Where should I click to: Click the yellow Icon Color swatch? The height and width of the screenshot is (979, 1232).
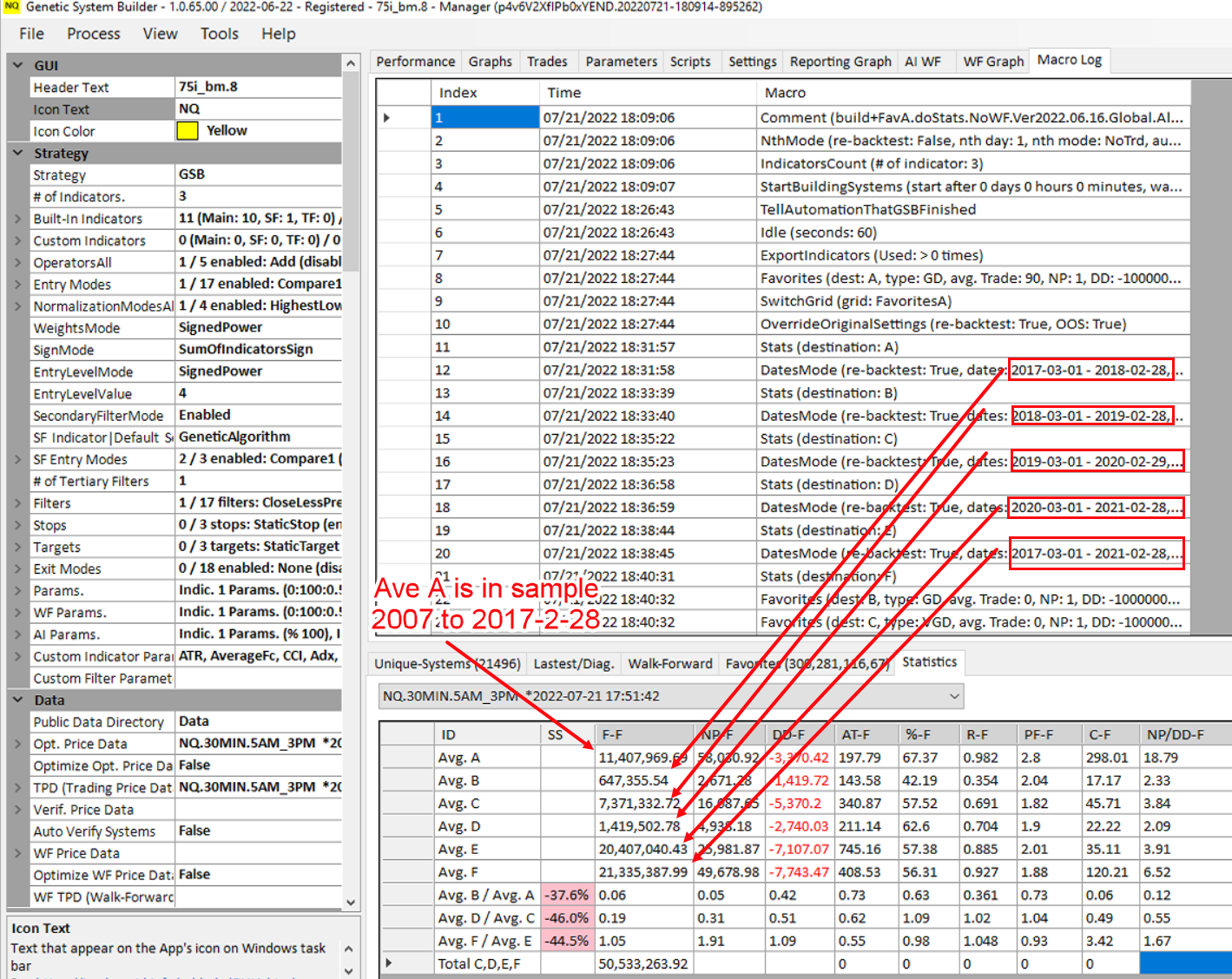pyautogui.click(x=188, y=131)
